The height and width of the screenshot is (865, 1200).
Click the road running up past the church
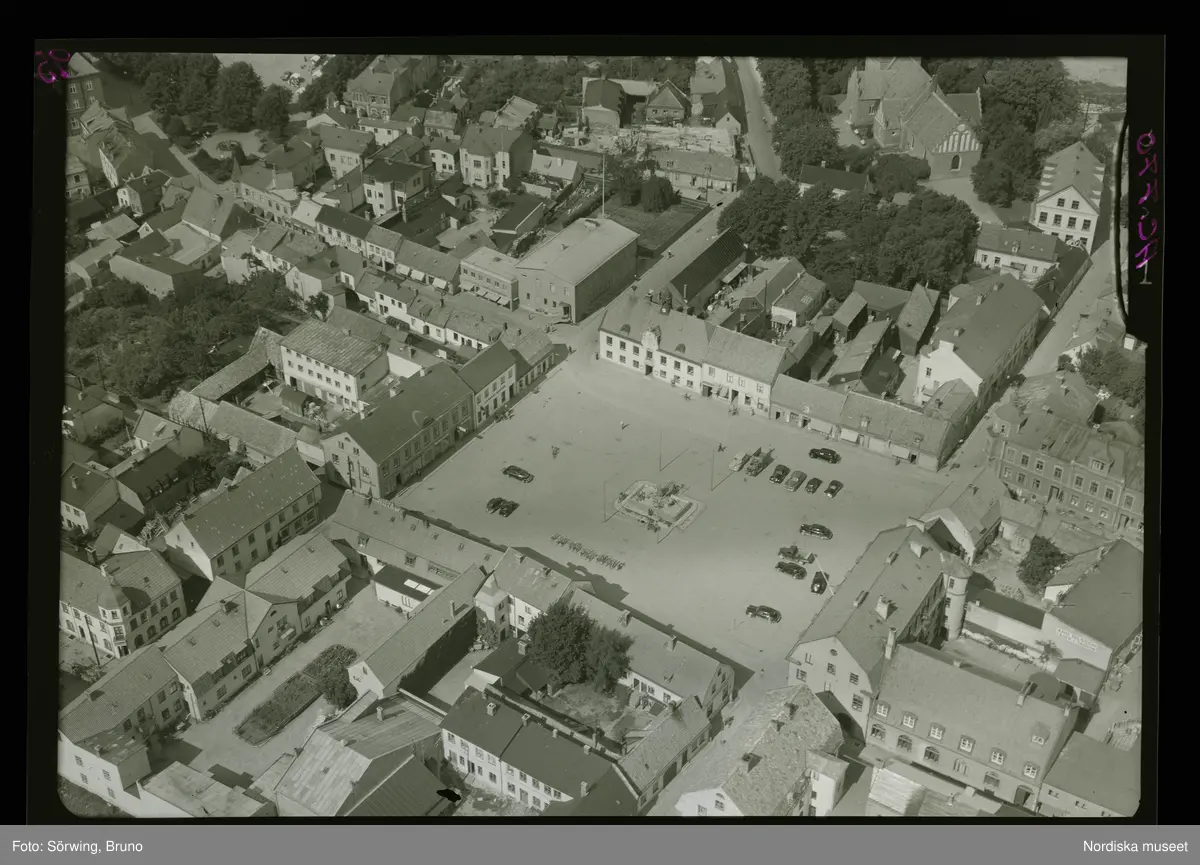pyautogui.click(x=757, y=118)
